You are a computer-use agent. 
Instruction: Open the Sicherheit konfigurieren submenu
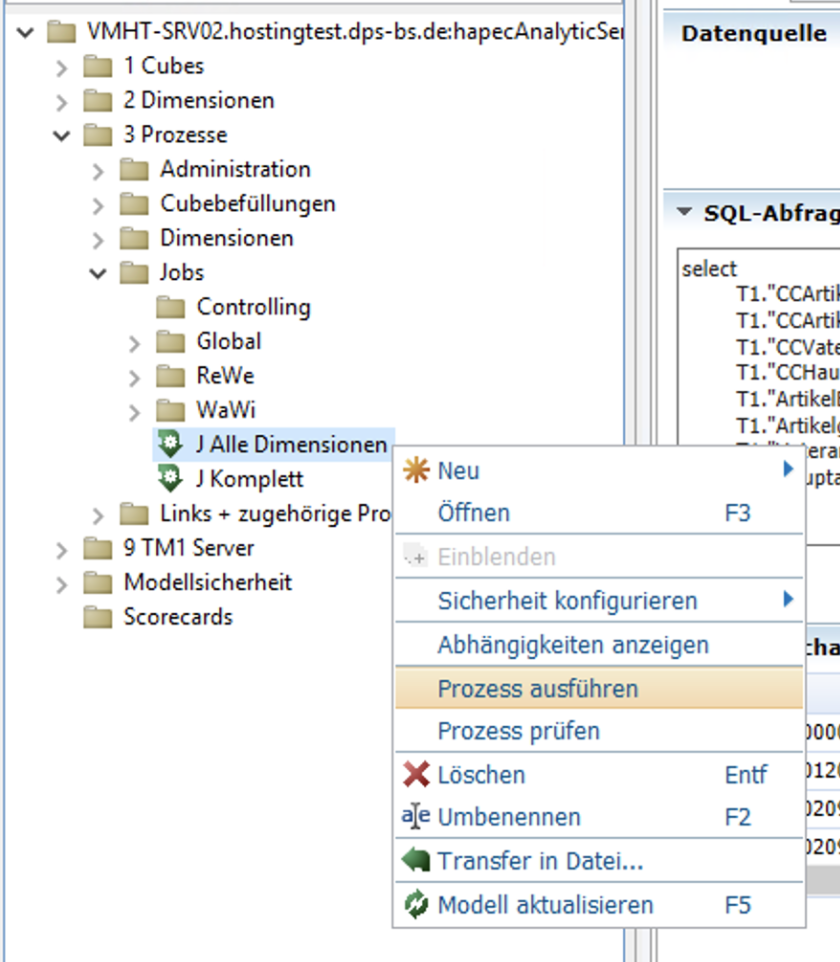[x=567, y=601]
